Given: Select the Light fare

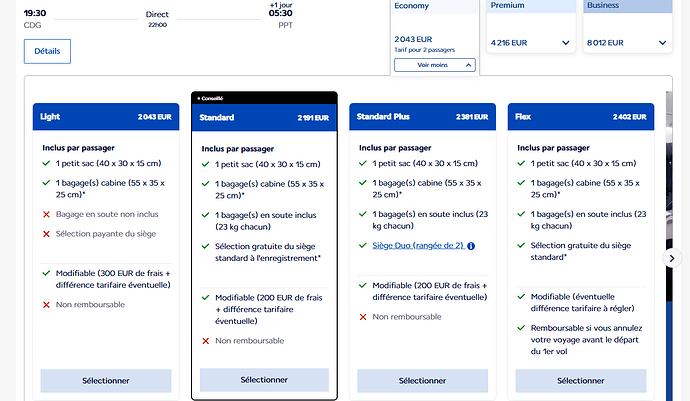Looking at the screenshot, I should pos(106,381).
